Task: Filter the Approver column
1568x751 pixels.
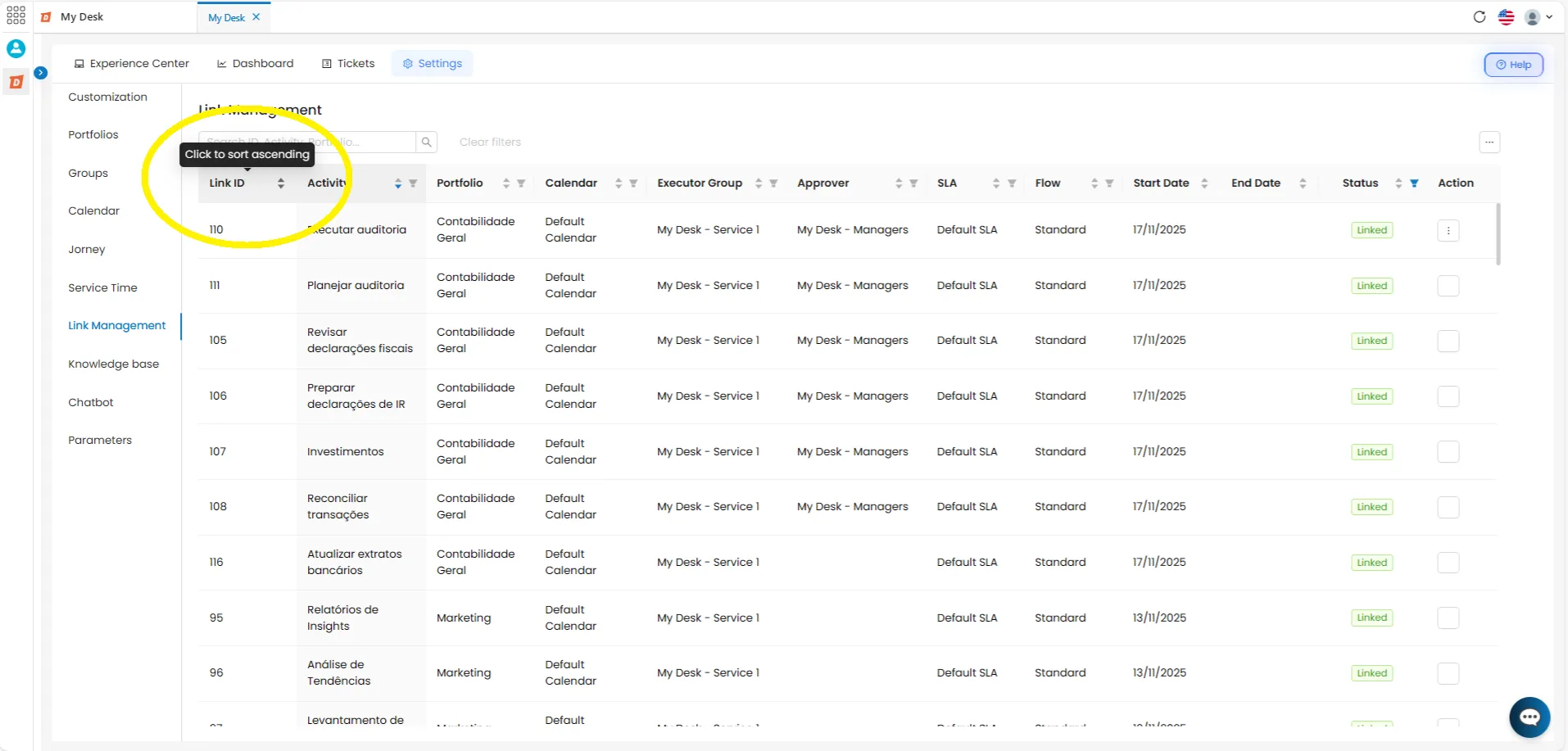Action: (913, 183)
